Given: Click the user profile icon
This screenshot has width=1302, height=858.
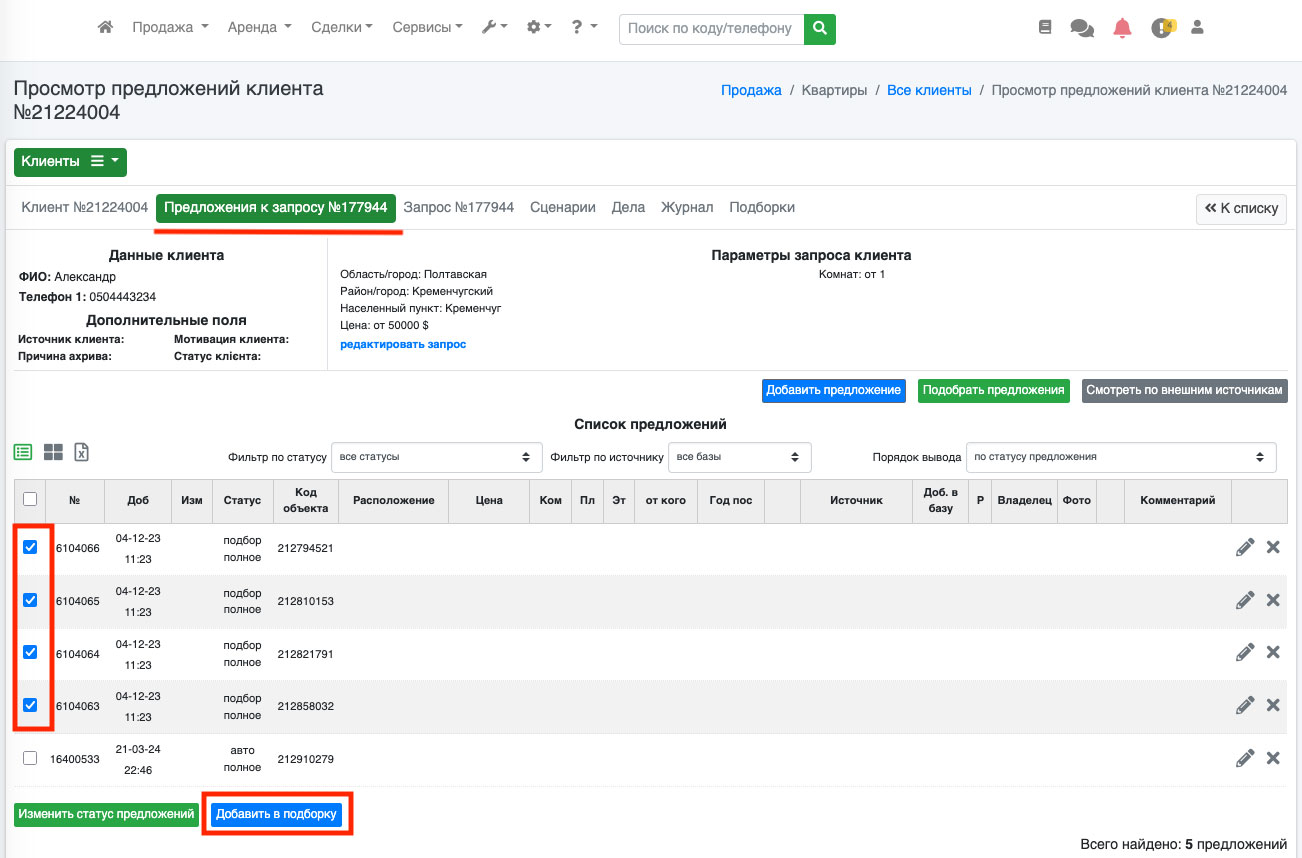Looking at the screenshot, I should (x=1197, y=28).
